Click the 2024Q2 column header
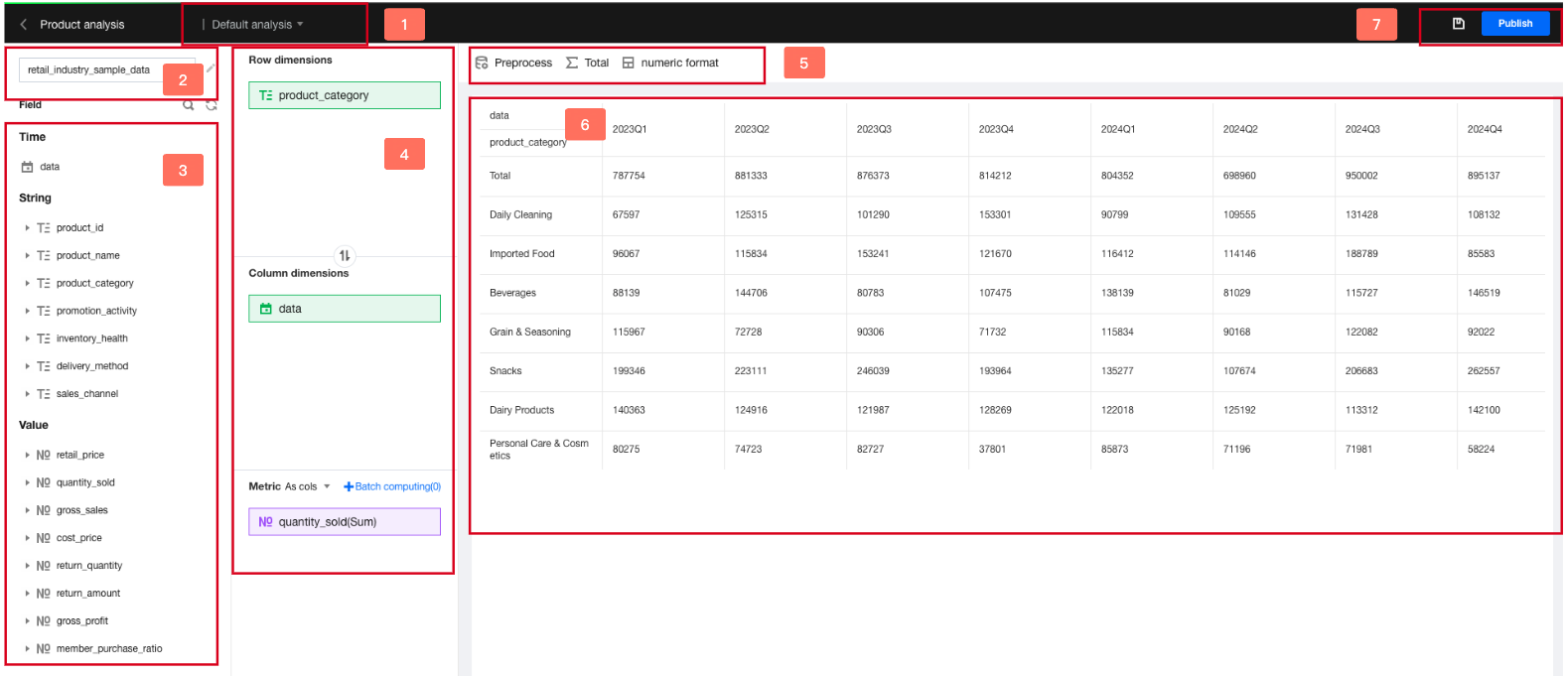Screen dimensions: 1568x676 pyautogui.click(x=1240, y=129)
